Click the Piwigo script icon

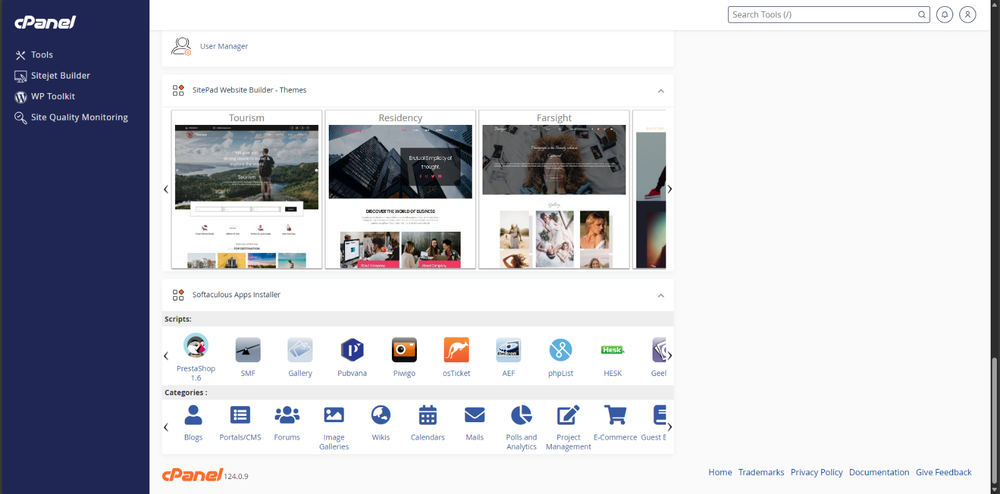[404, 350]
